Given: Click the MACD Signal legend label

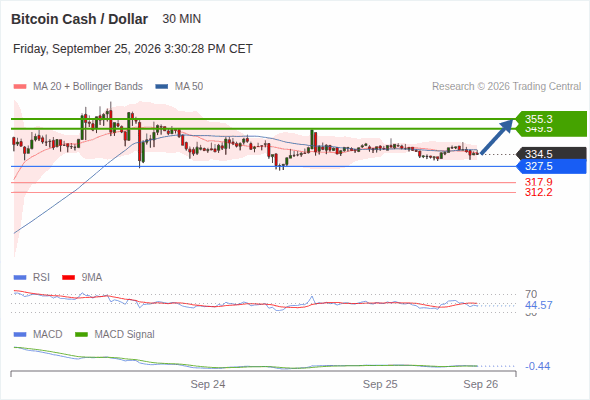Looking at the screenshot, I should tap(125, 335).
